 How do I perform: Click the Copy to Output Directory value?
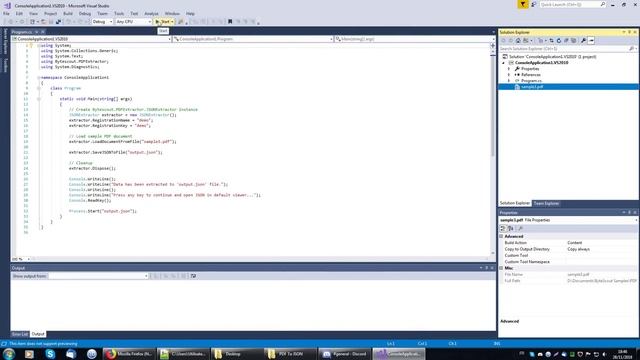pyautogui.click(x=578, y=249)
